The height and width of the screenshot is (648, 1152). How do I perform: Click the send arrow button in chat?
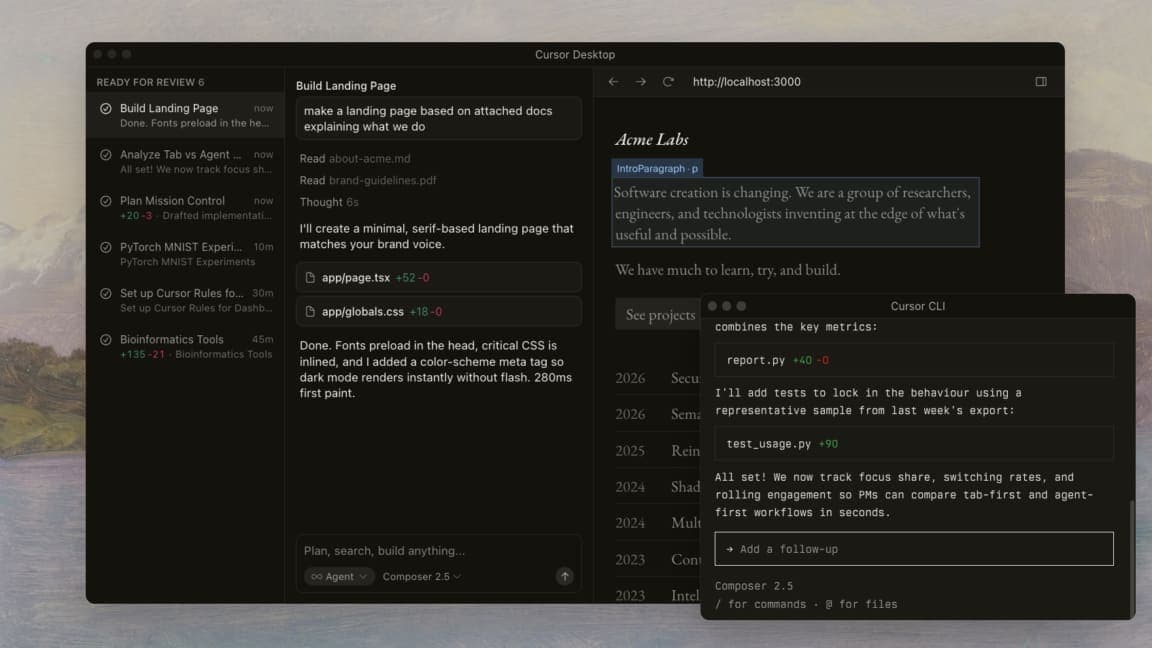(564, 577)
